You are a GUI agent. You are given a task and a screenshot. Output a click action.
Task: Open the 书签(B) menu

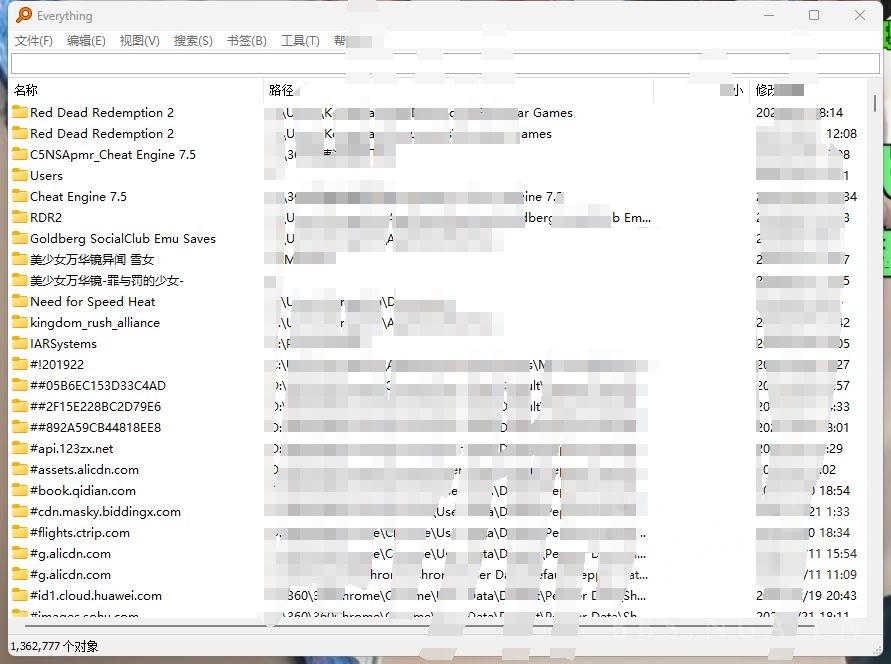247,41
